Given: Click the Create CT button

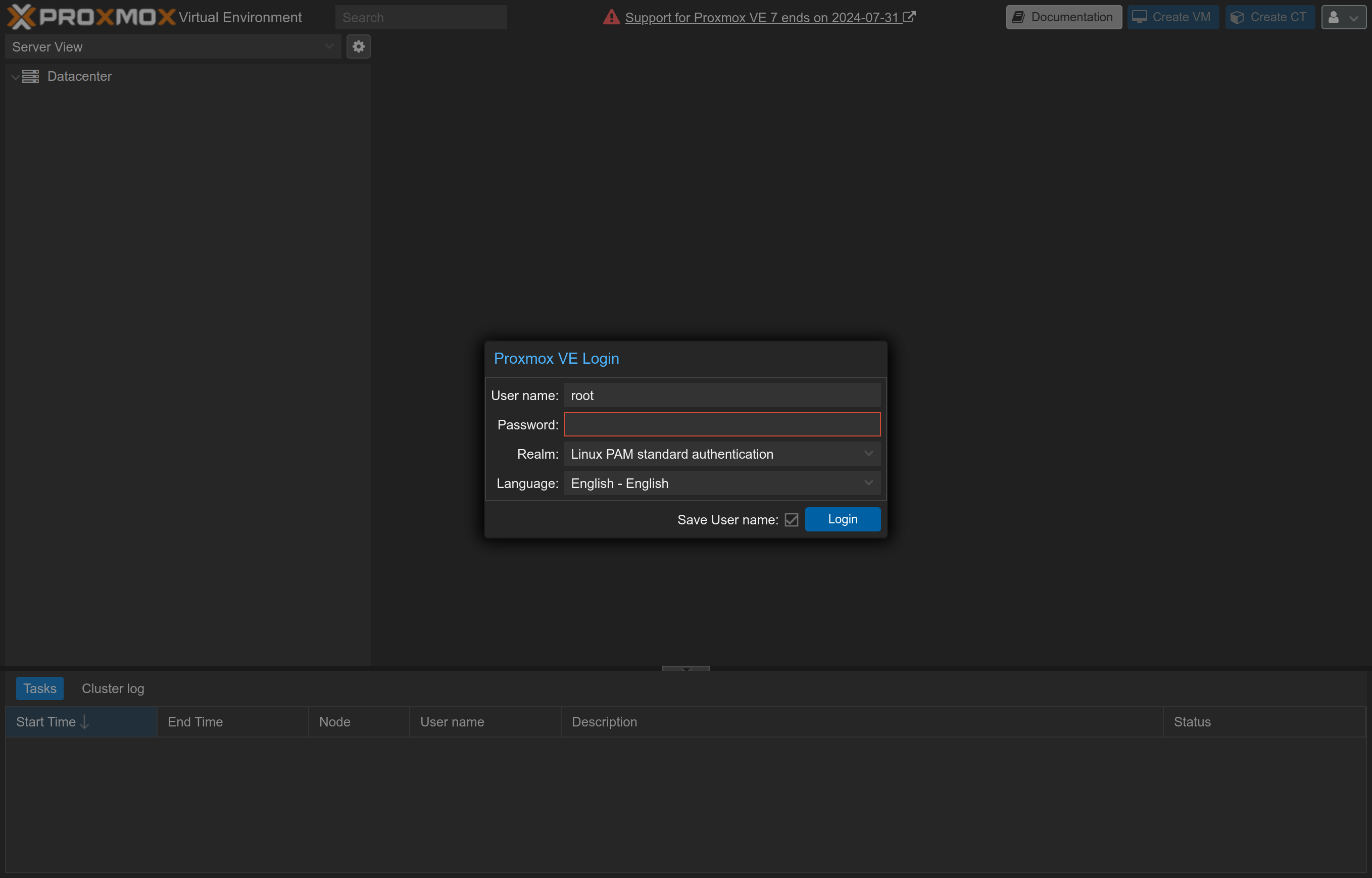Looking at the screenshot, I should coord(1270,17).
